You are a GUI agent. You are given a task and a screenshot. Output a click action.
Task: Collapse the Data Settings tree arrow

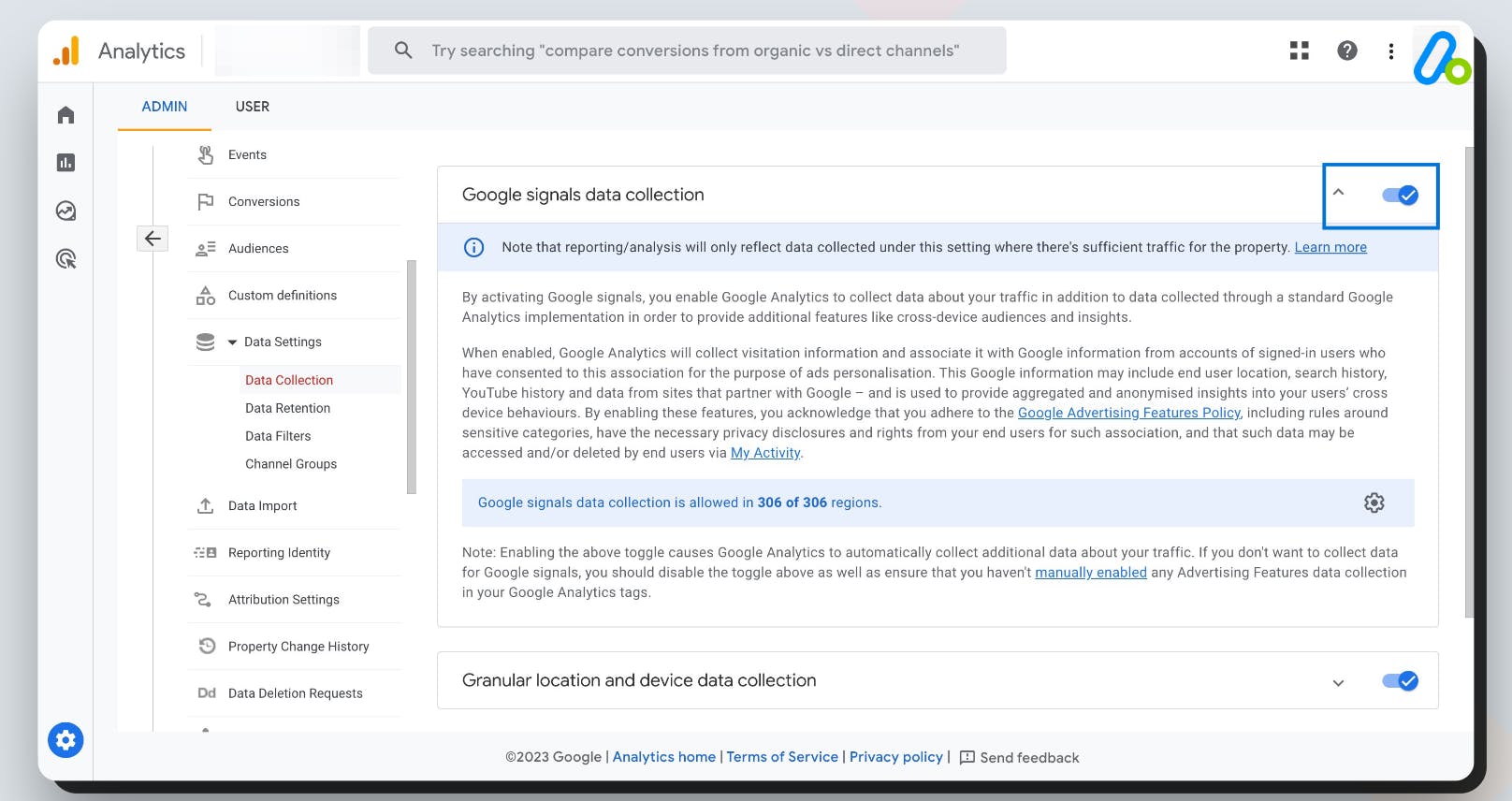click(232, 342)
